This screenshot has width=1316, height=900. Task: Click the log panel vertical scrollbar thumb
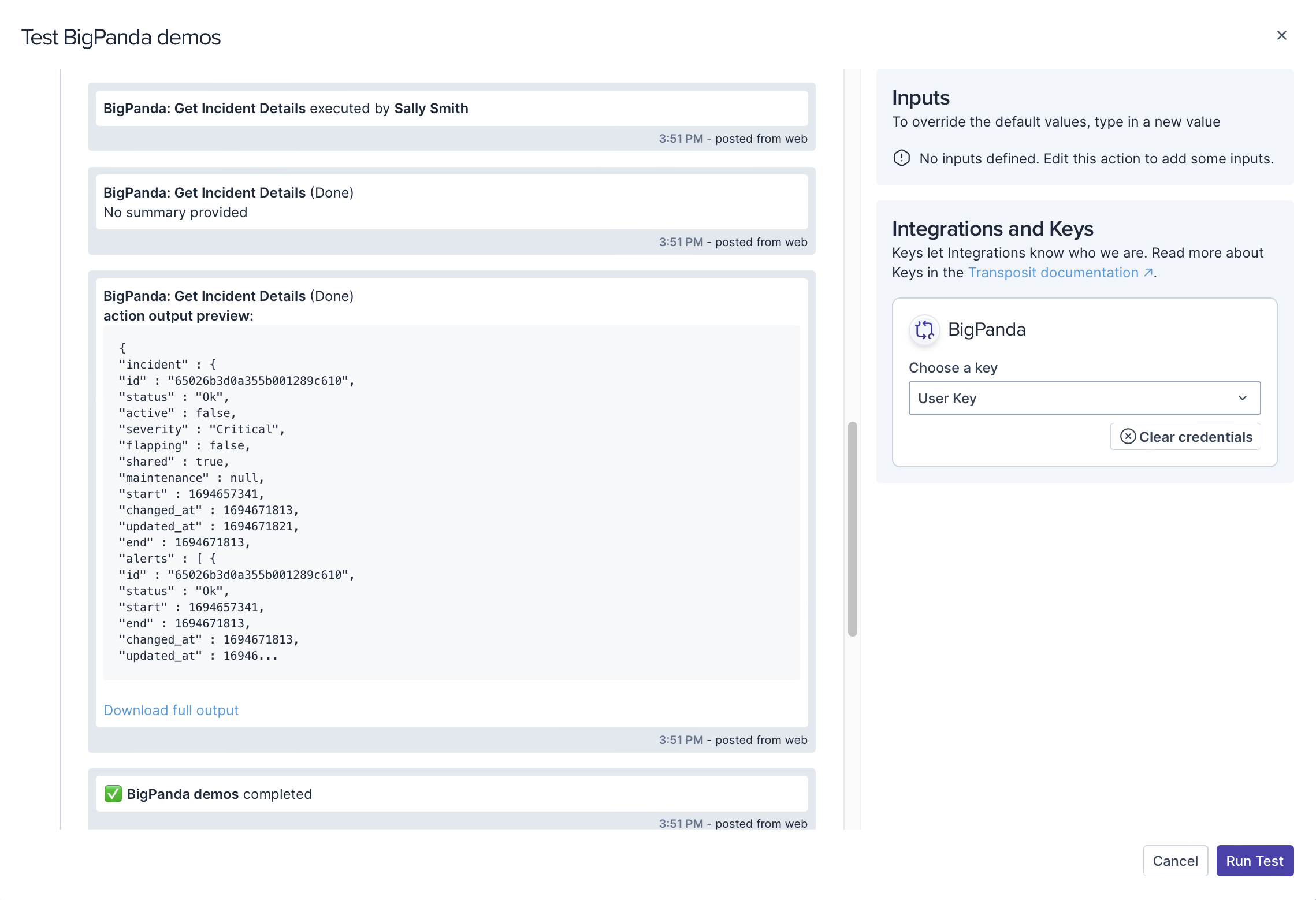(x=852, y=529)
